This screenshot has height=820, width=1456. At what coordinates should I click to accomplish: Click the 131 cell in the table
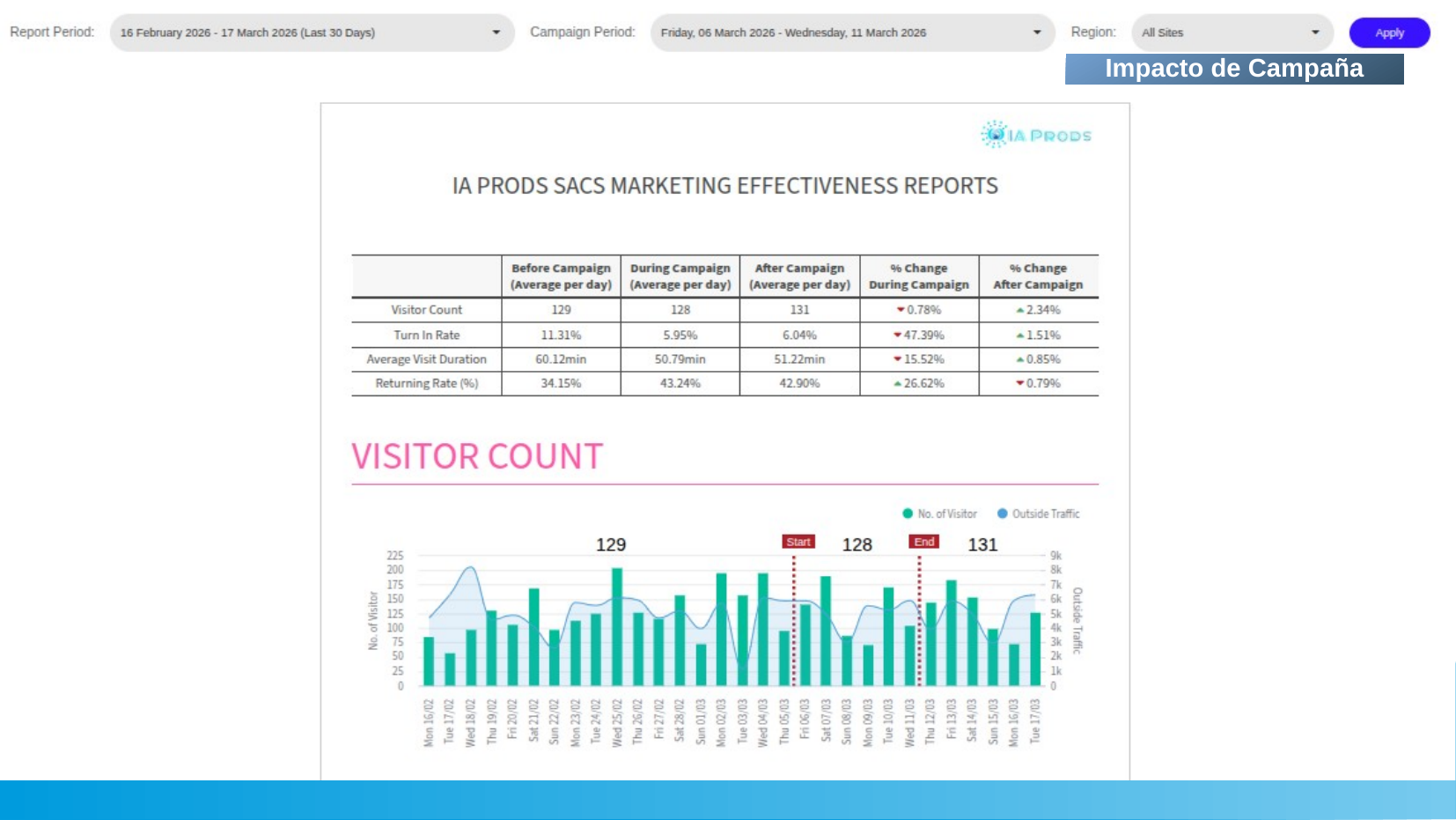click(x=799, y=310)
